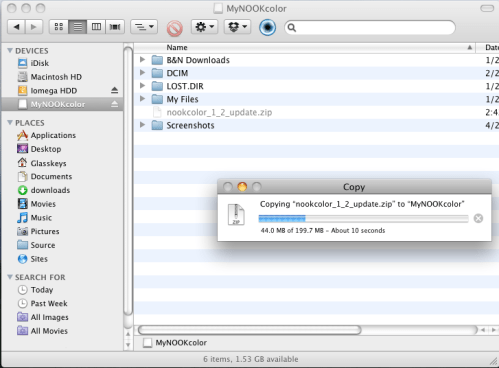Click the copy progress bar
The height and width of the screenshot is (368, 499).
(363, 219)
